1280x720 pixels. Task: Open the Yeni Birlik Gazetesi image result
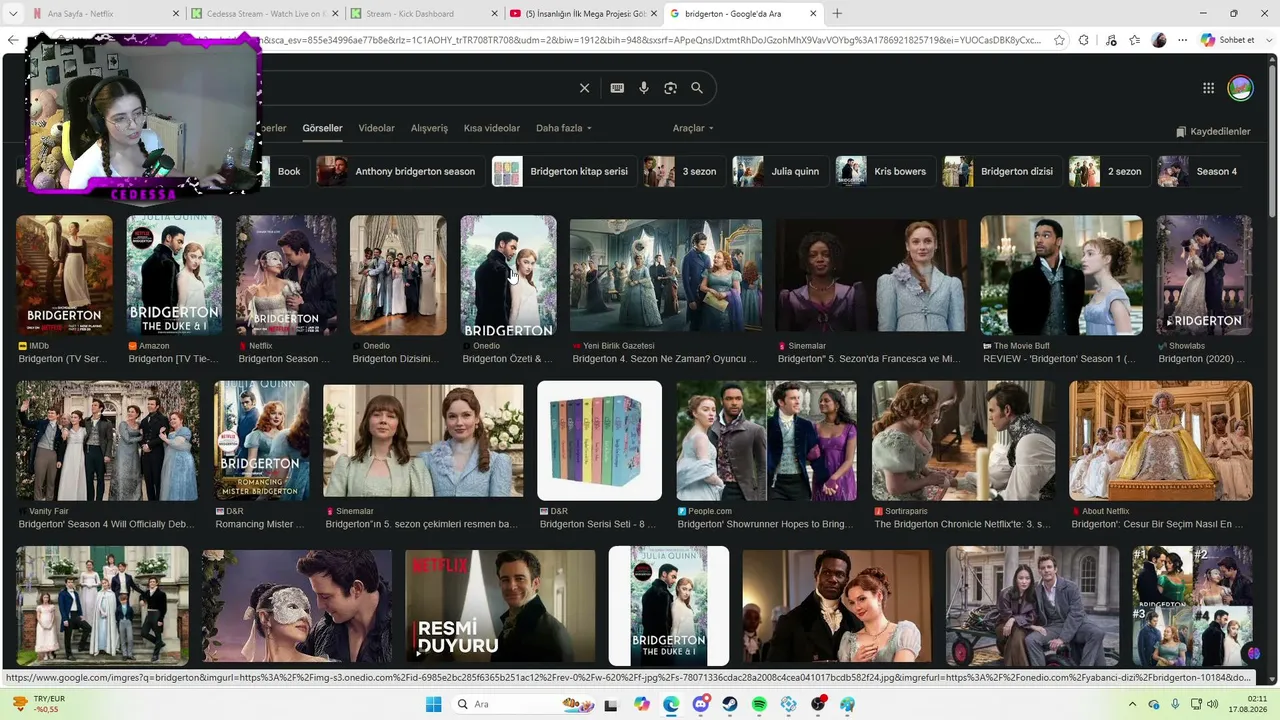[x=666, y=275]
